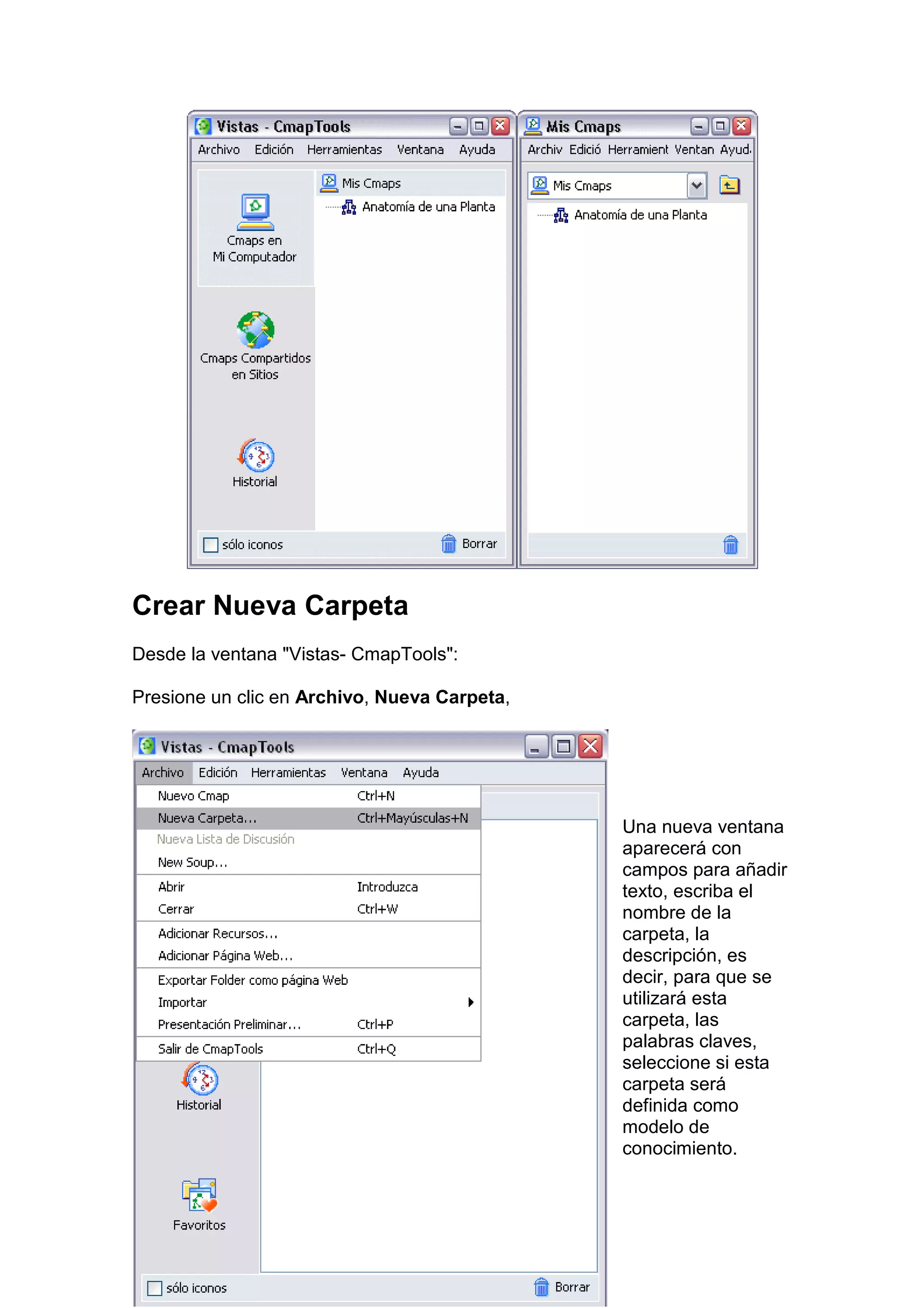Image resolution: width=924 pixels, height=1308 pixels.
Task: Open Historial clock icon in top window
Action: click(256, 455)
